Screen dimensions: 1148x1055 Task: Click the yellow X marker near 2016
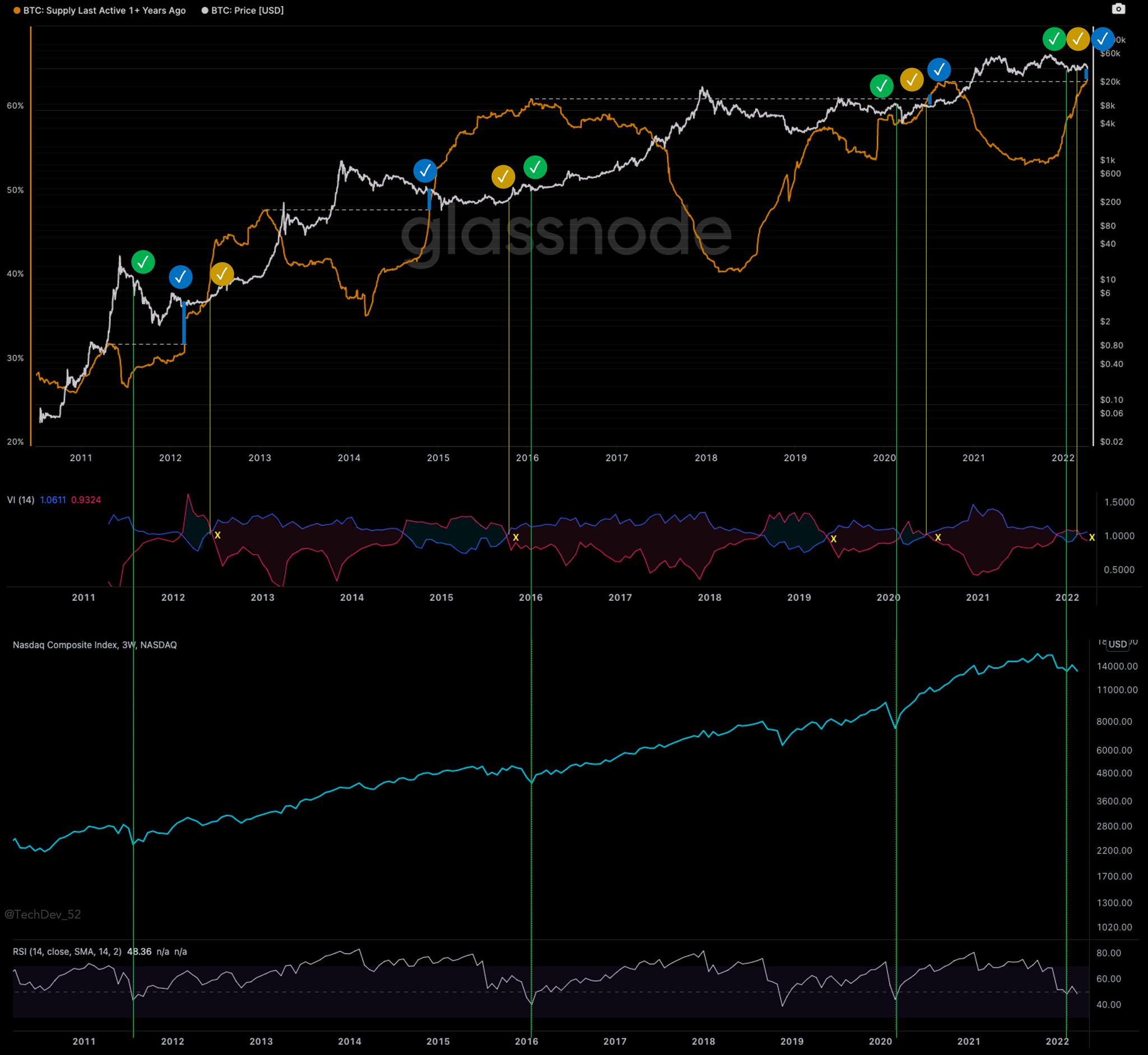[516, 537]
